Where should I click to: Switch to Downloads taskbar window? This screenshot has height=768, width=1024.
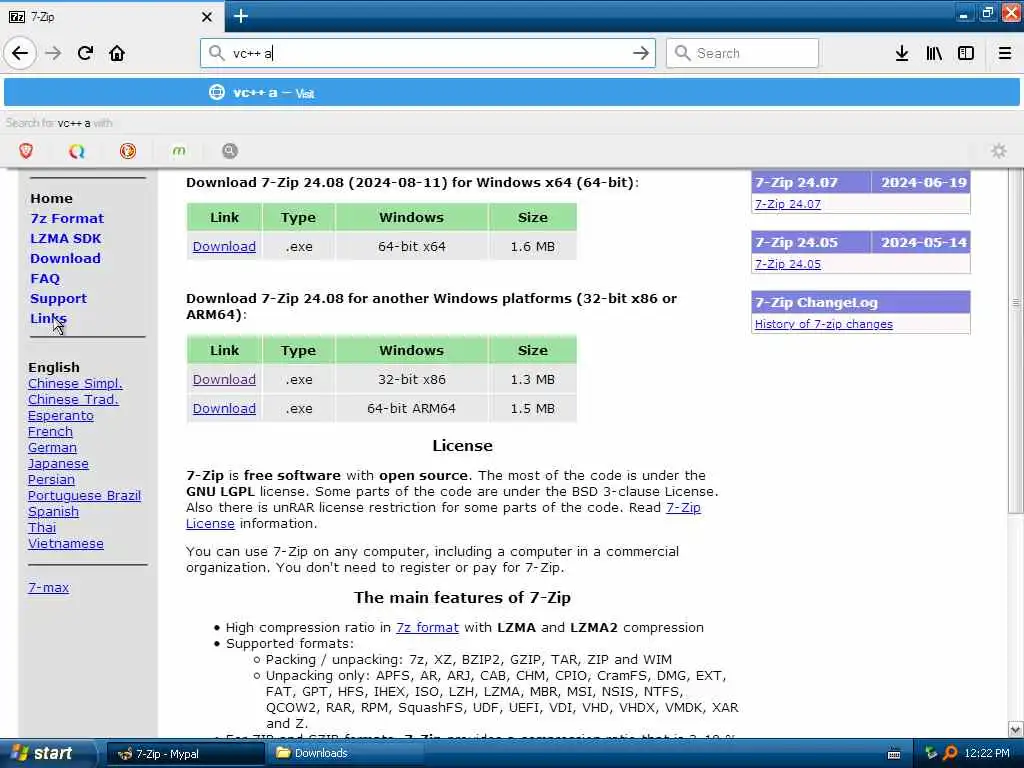345,754
